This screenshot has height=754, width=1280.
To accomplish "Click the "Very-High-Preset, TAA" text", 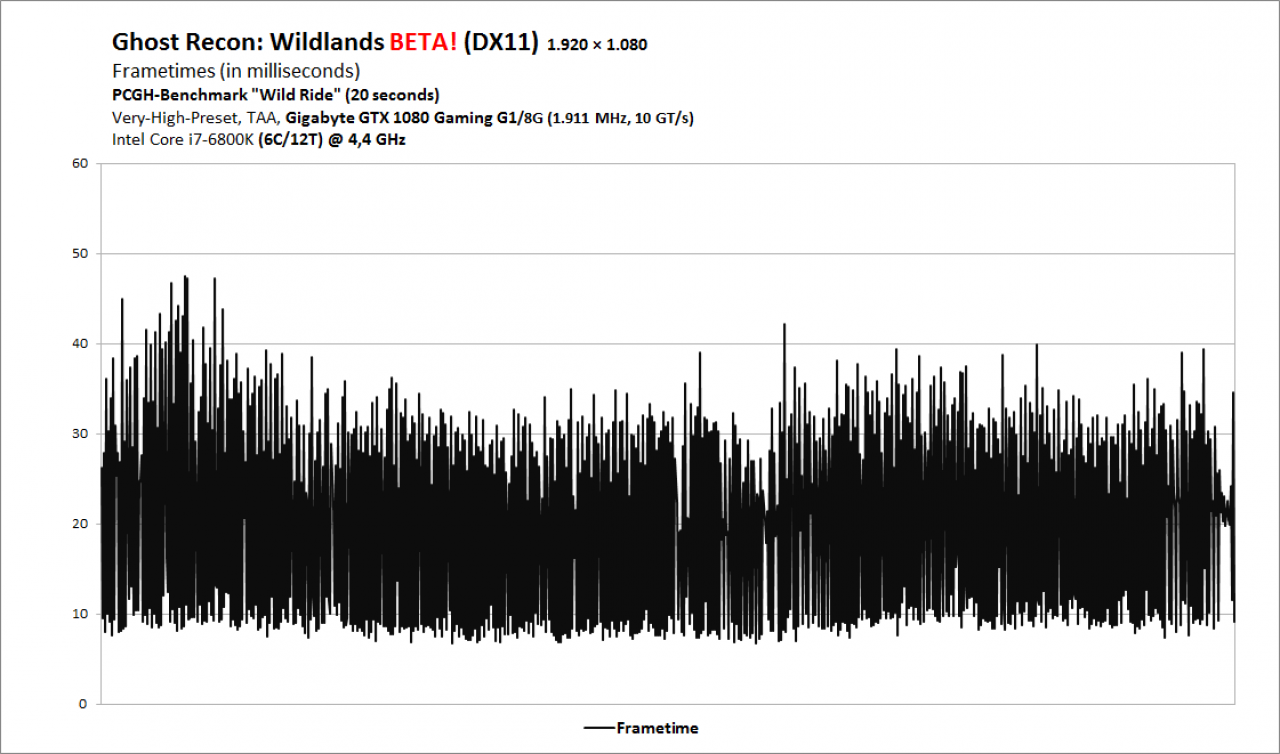I will (x=195, y=118).
